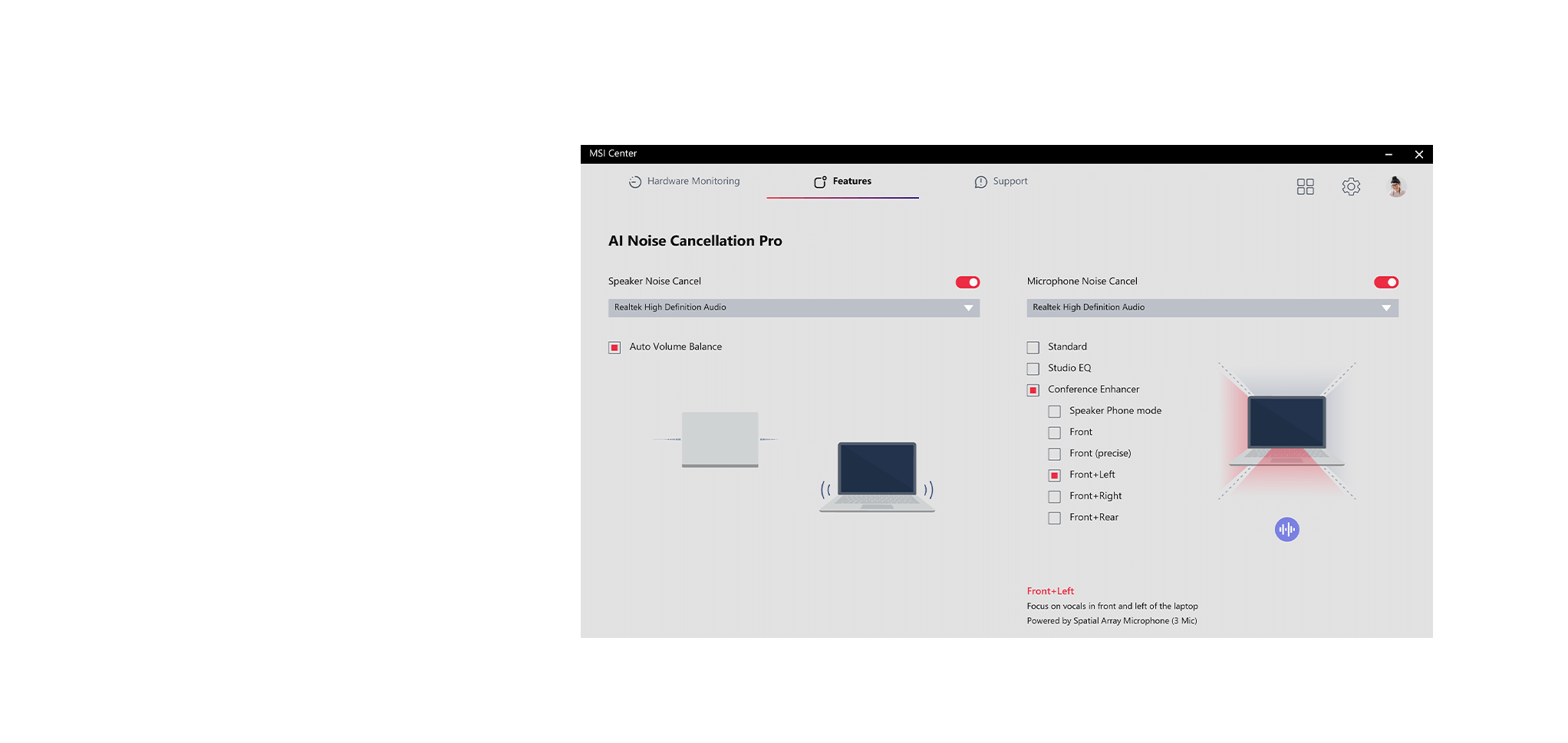The height and width of the screenshot is (743, 1568).
Task: Minimize the MSI Center window
Action: pyautogui.click(x=1388, y=154)
